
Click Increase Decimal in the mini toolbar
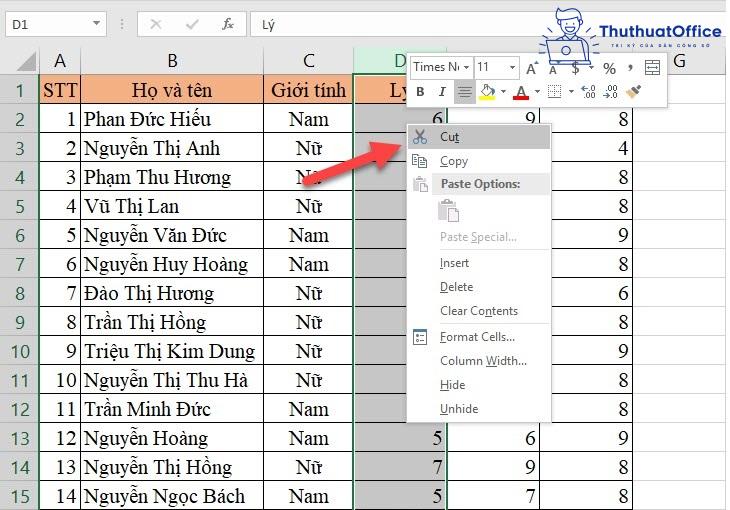point(588,92)
